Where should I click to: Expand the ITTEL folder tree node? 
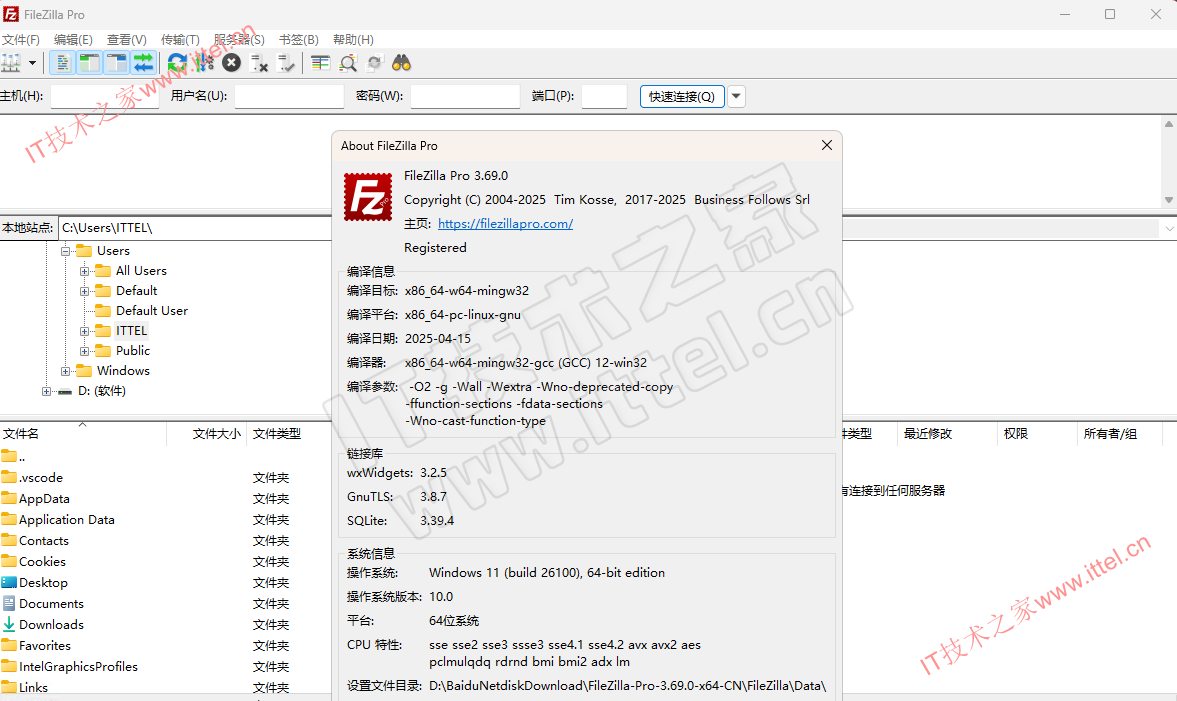[x=84, y=331]
